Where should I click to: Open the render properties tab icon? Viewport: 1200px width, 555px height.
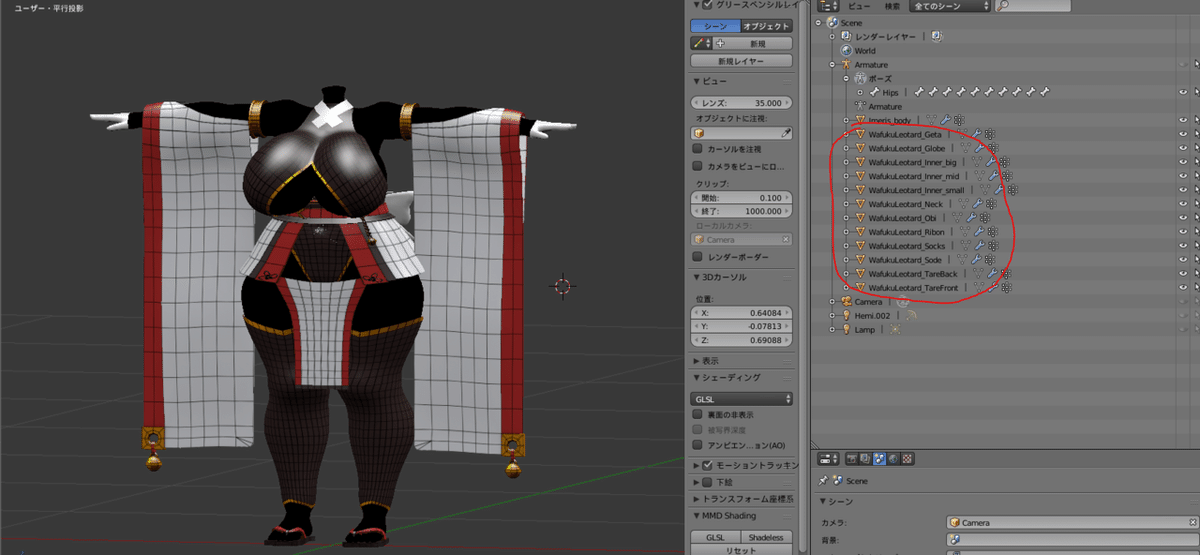tap(853, 459)
